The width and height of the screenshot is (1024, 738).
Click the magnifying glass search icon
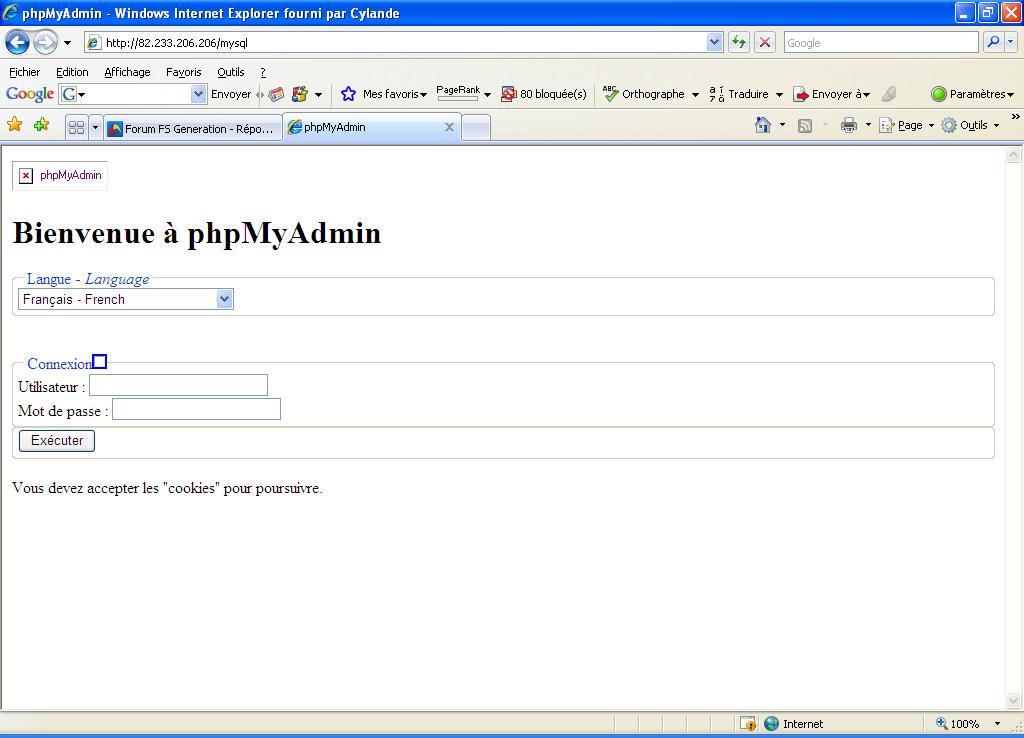click(x=993, y=42)
